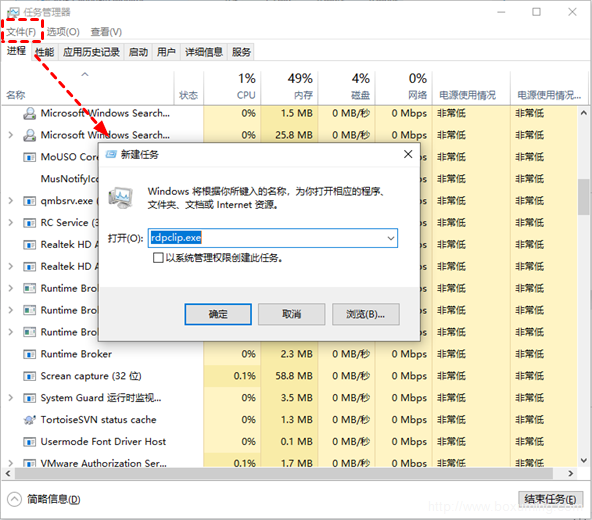Enable 以系统管理权限创建此任务 checkbox

pyautogui.click(x=158, y=258)
